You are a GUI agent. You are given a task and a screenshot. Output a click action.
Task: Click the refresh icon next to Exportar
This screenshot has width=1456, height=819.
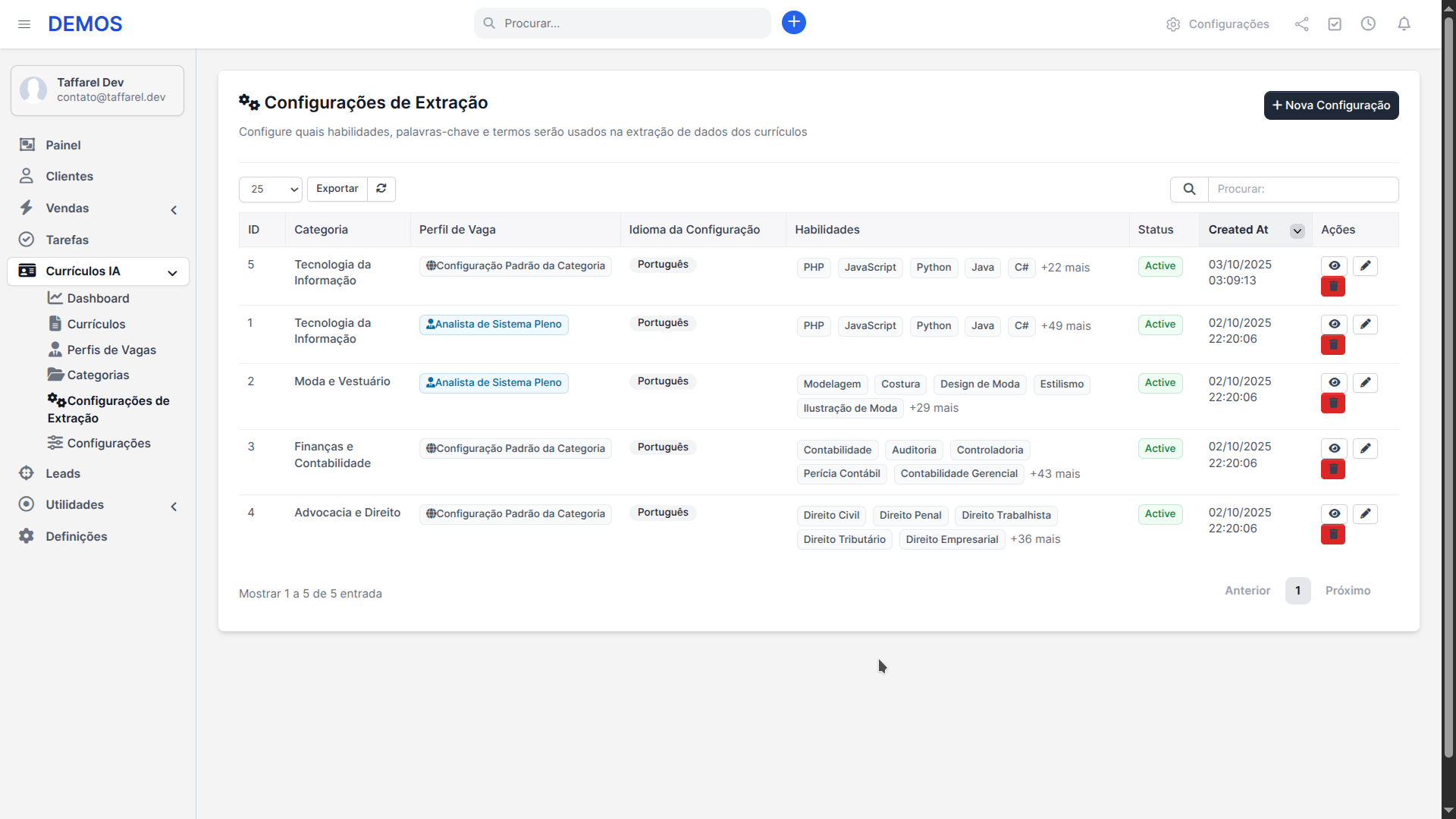point(381,188)
